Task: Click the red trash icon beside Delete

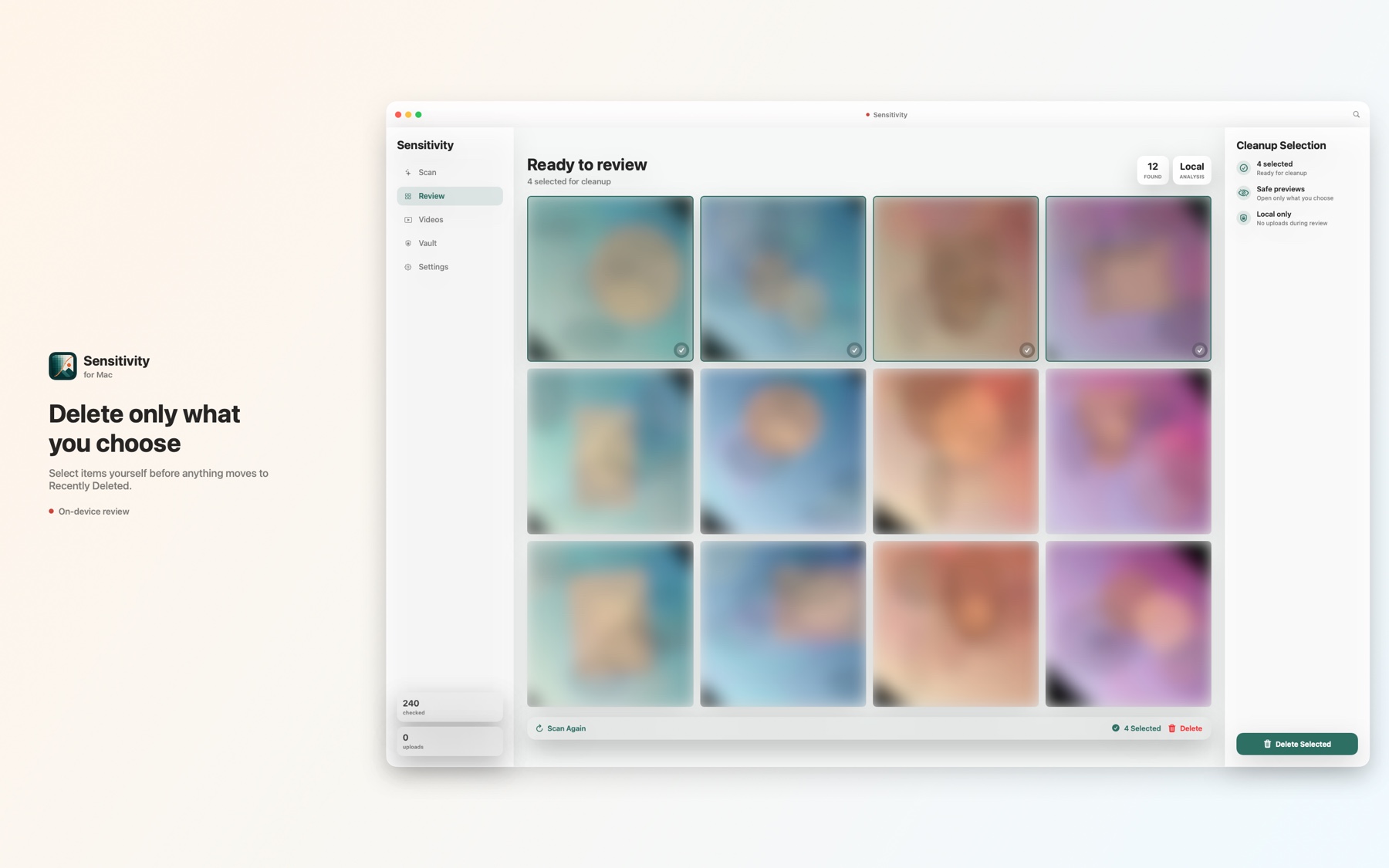Action: pyautogui.click(x=1171, y=728)
